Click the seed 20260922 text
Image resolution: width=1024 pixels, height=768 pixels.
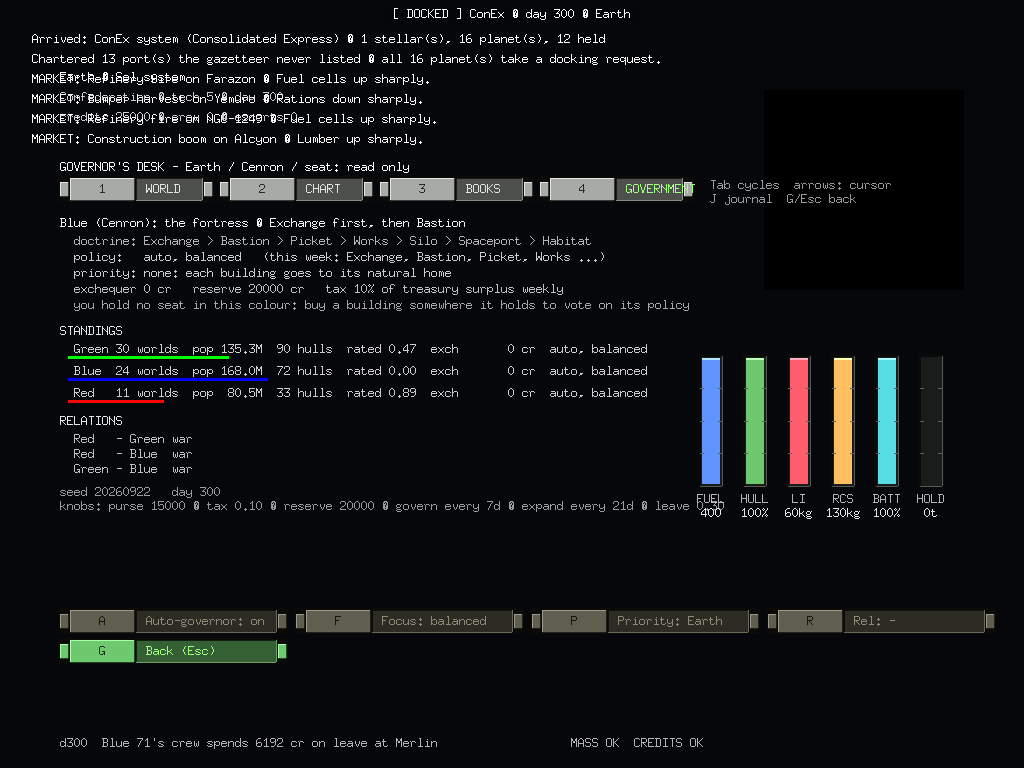pyautogui.click(x=104, y=492)
